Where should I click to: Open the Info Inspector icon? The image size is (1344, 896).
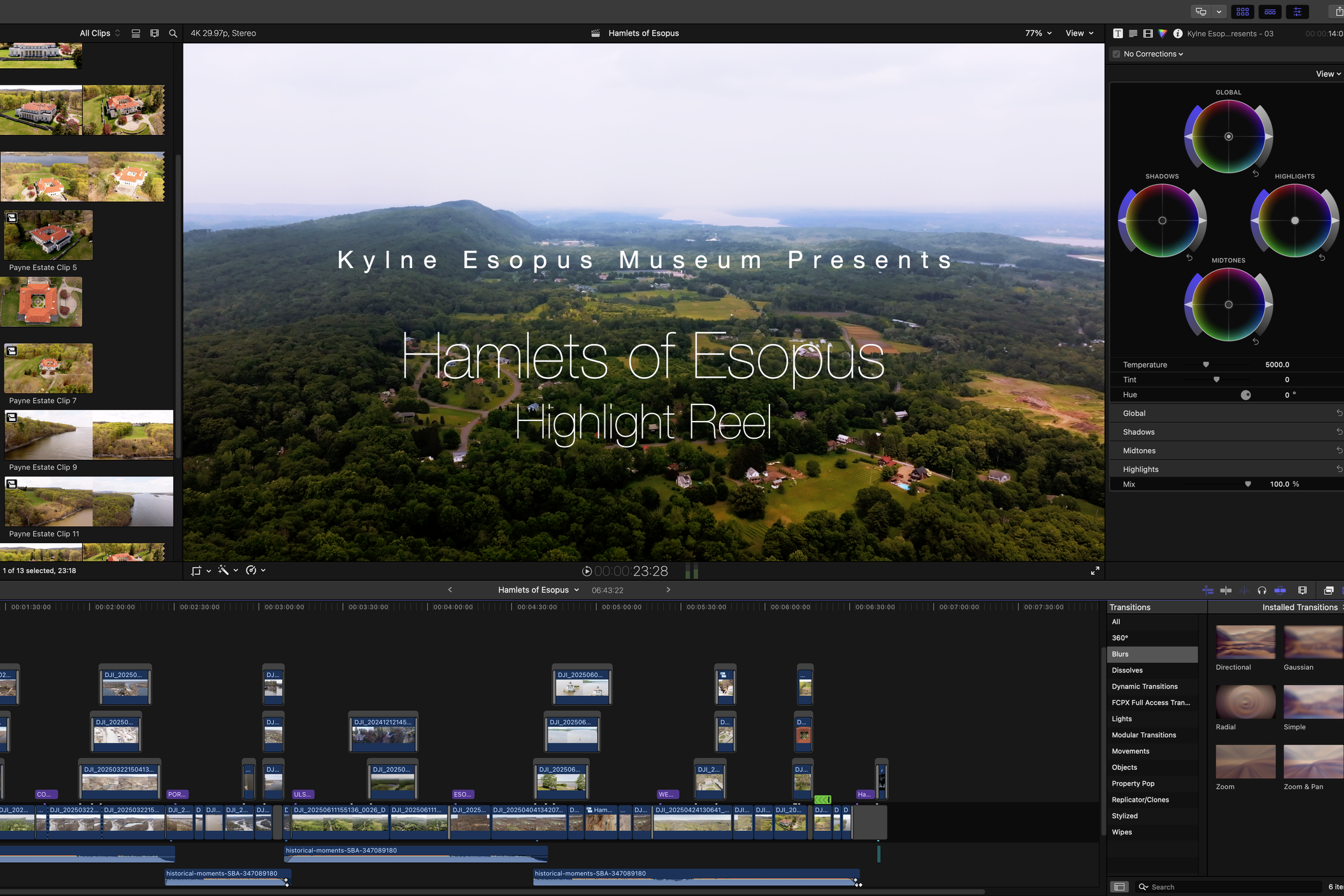coord(1178,33)
